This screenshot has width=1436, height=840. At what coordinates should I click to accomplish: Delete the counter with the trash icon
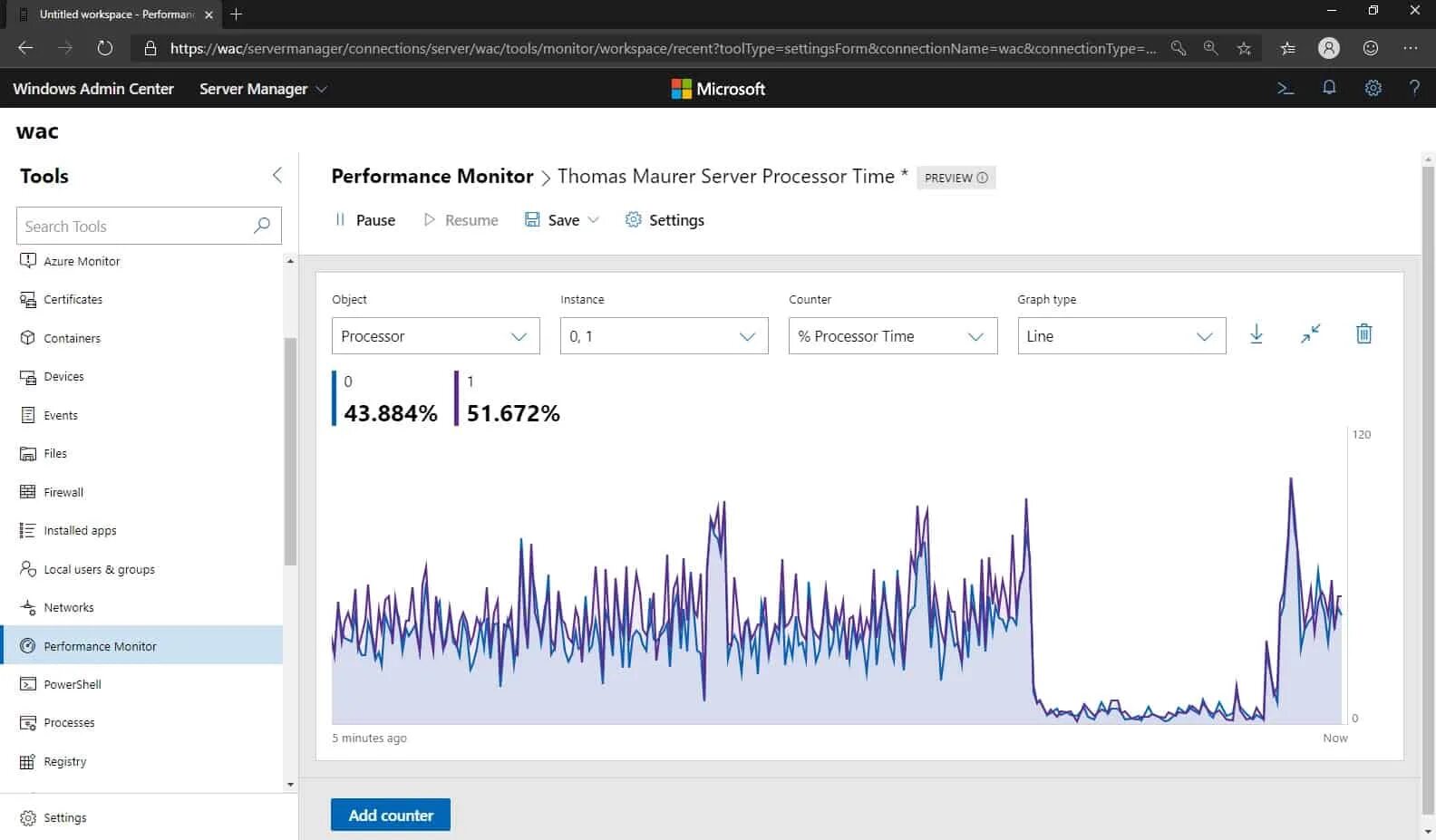pyautogui.click(x=1363, y=334)
